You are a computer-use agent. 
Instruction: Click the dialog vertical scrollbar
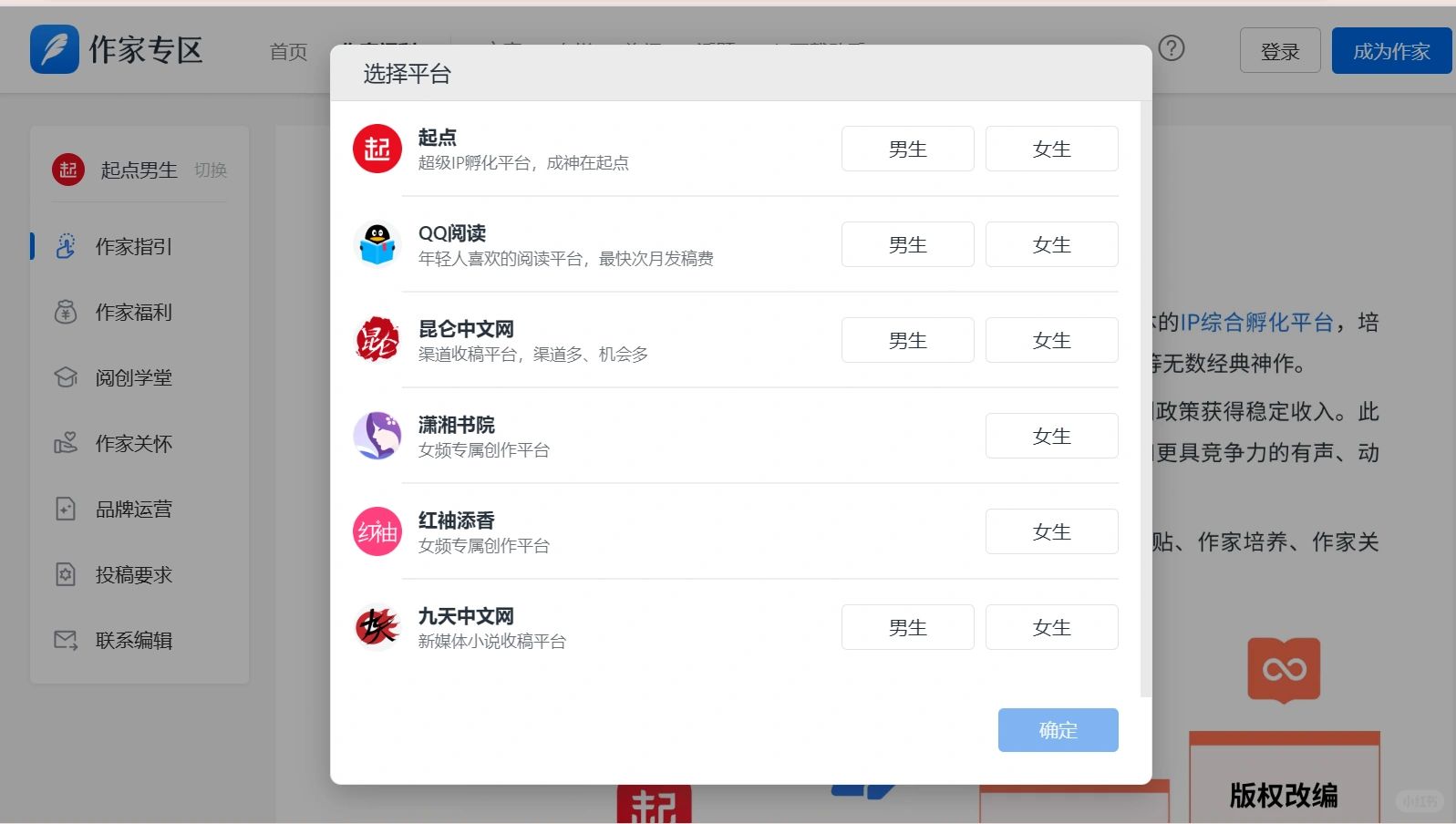point(1146,399)
